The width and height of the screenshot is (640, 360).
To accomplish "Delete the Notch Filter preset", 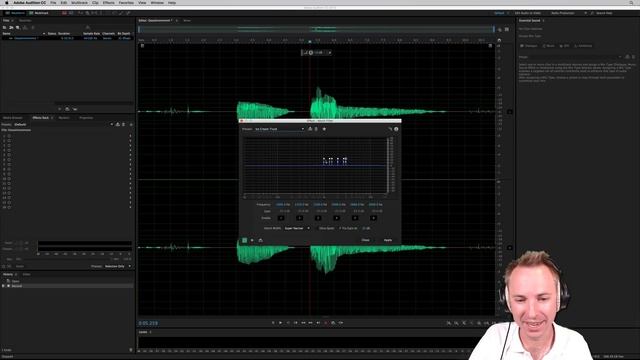I will [x=316, y=129].
